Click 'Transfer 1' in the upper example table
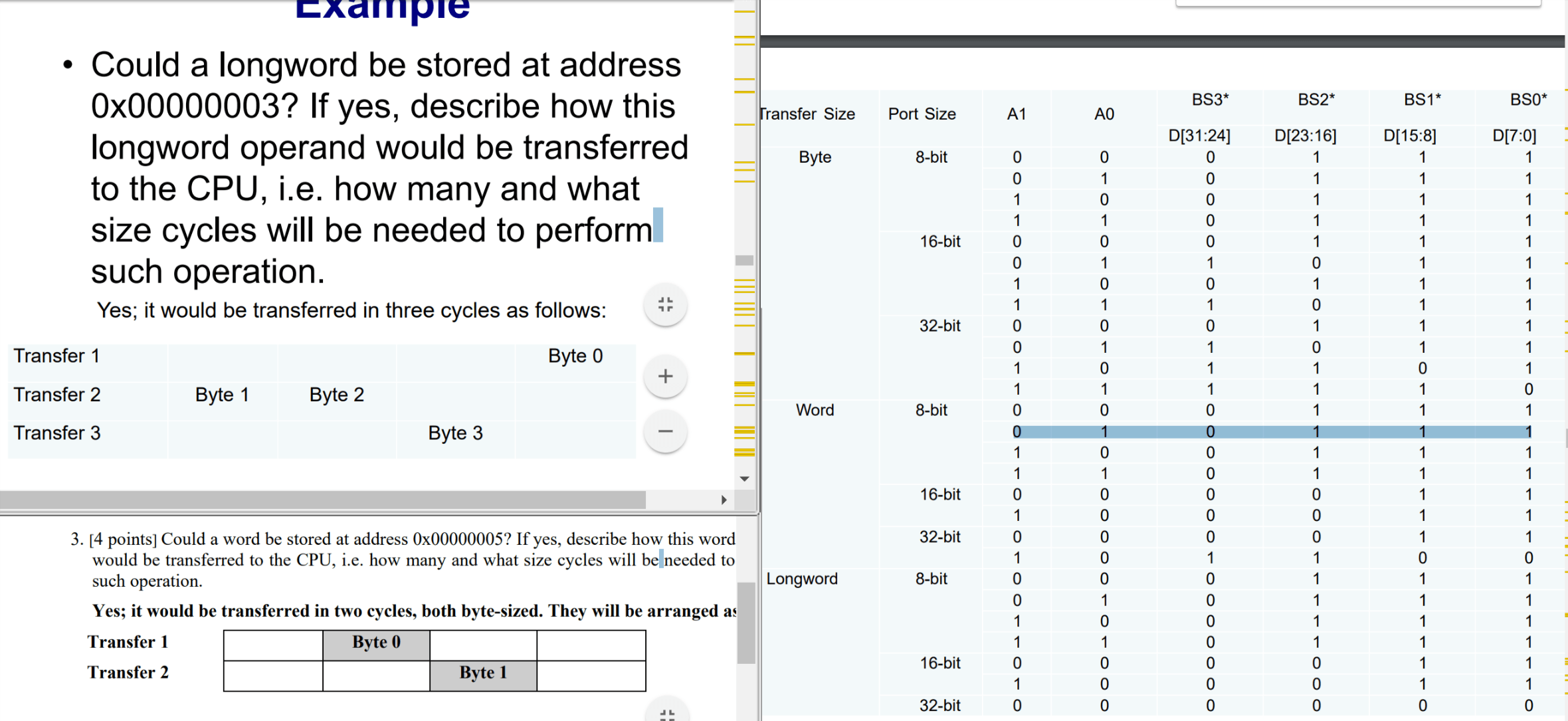1568x721 pixels. [57, 356]
